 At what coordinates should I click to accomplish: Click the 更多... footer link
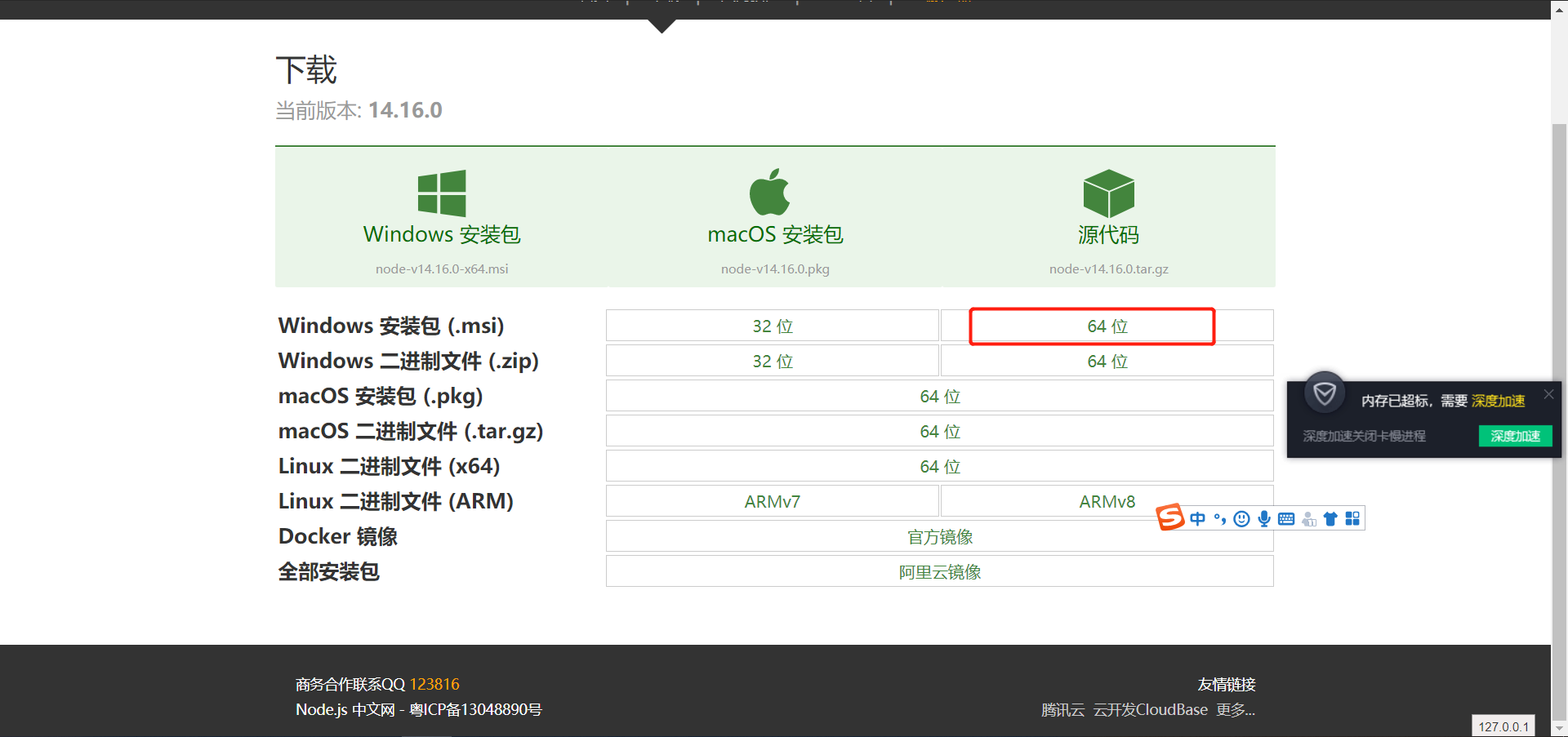coord(1236,709)
